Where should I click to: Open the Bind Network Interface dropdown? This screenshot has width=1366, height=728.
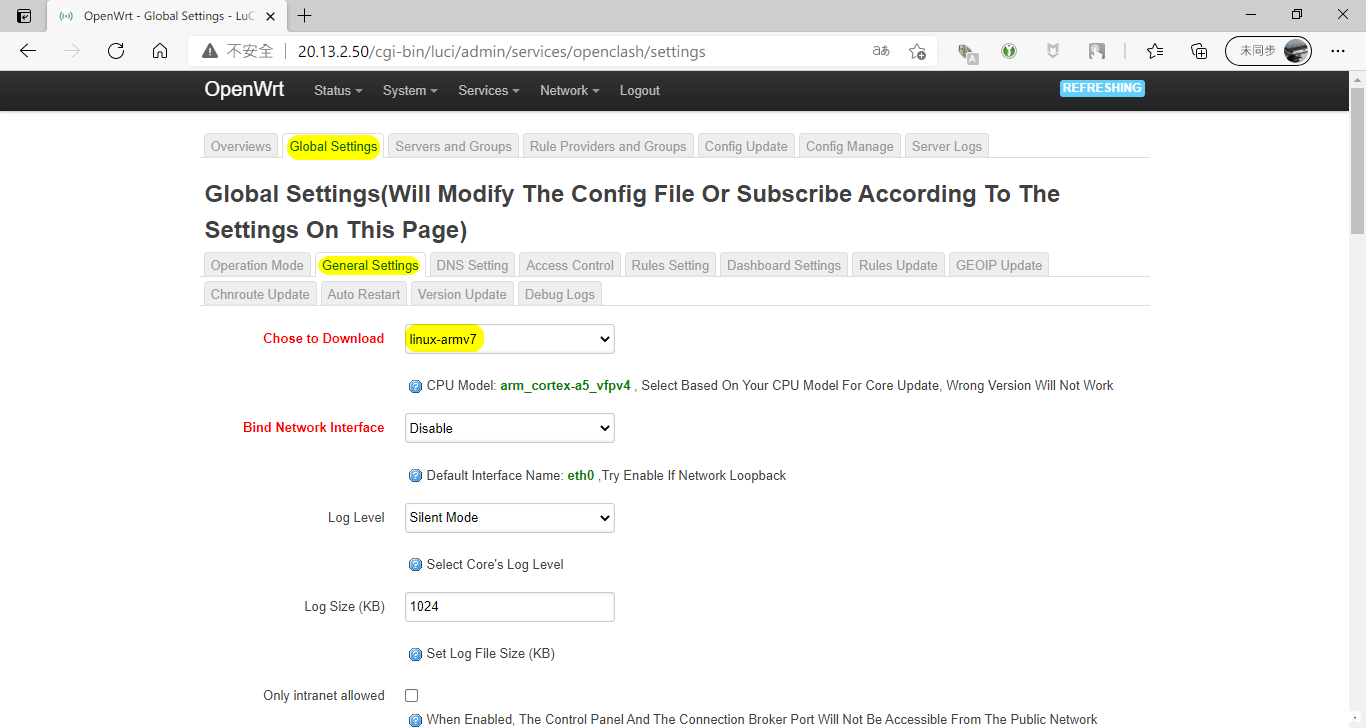[x=510, y=428]
